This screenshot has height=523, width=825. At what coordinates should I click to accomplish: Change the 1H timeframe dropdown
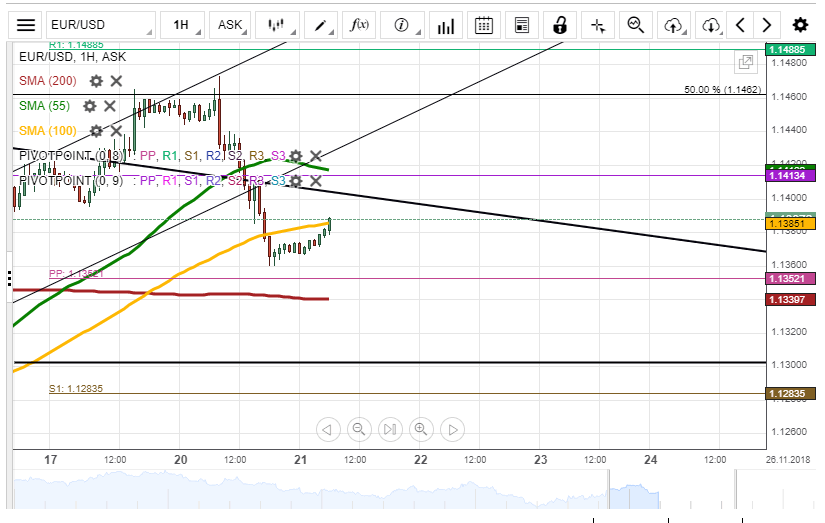pyautogui.click(x=182, y=25)
